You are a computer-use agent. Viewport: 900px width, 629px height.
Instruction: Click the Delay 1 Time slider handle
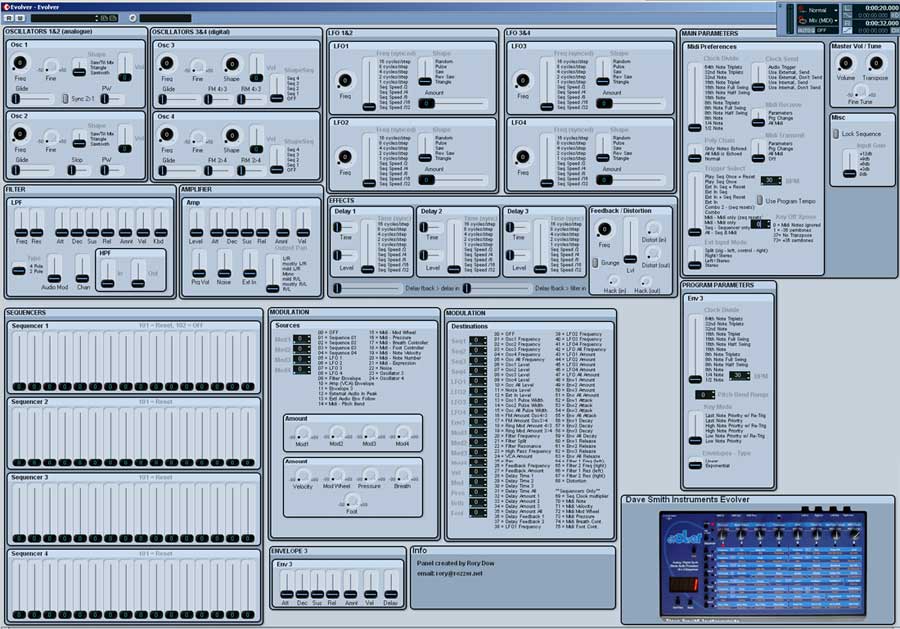tap(338, 228)
